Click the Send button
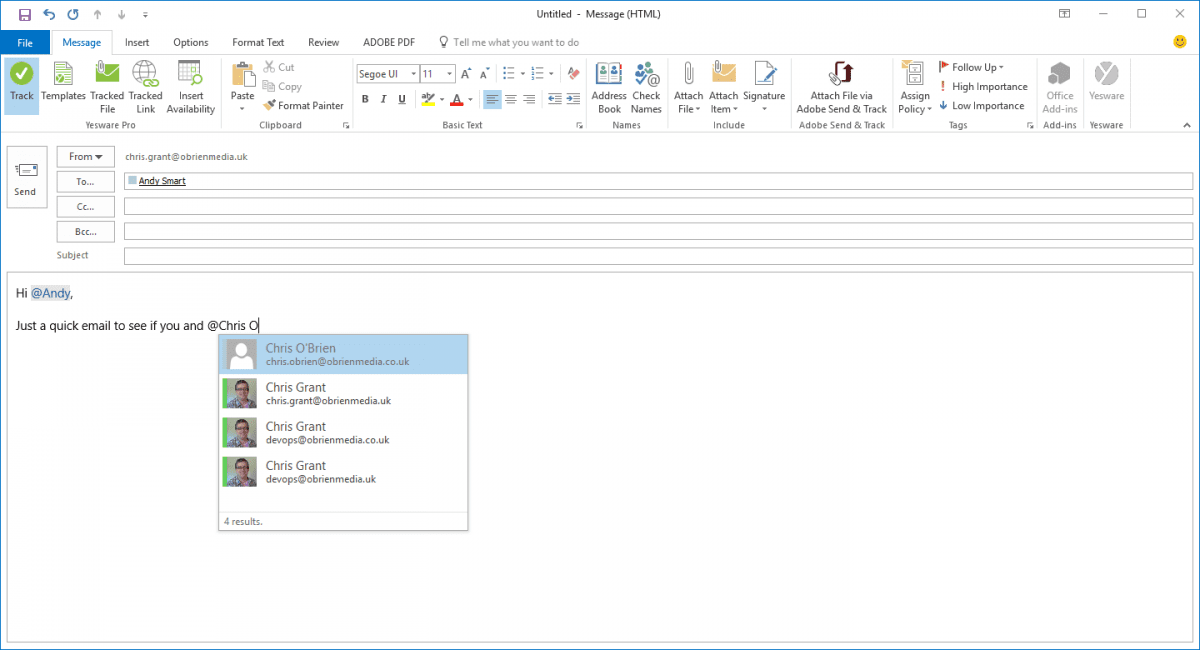The width and height of the screenshot is (1200, 650). [x=26, y=177]
